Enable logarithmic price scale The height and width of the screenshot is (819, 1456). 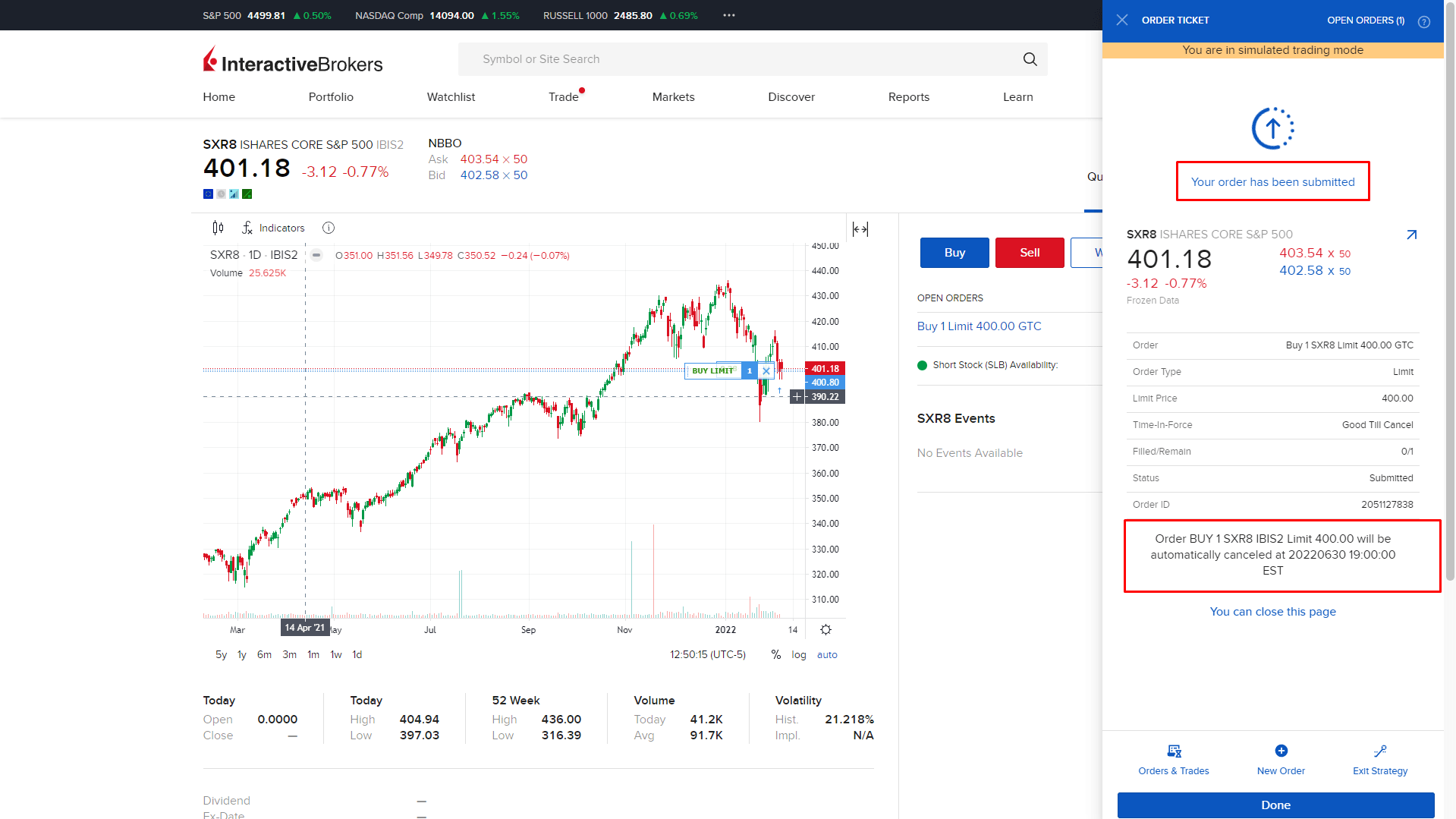click(x=797, y=654)
